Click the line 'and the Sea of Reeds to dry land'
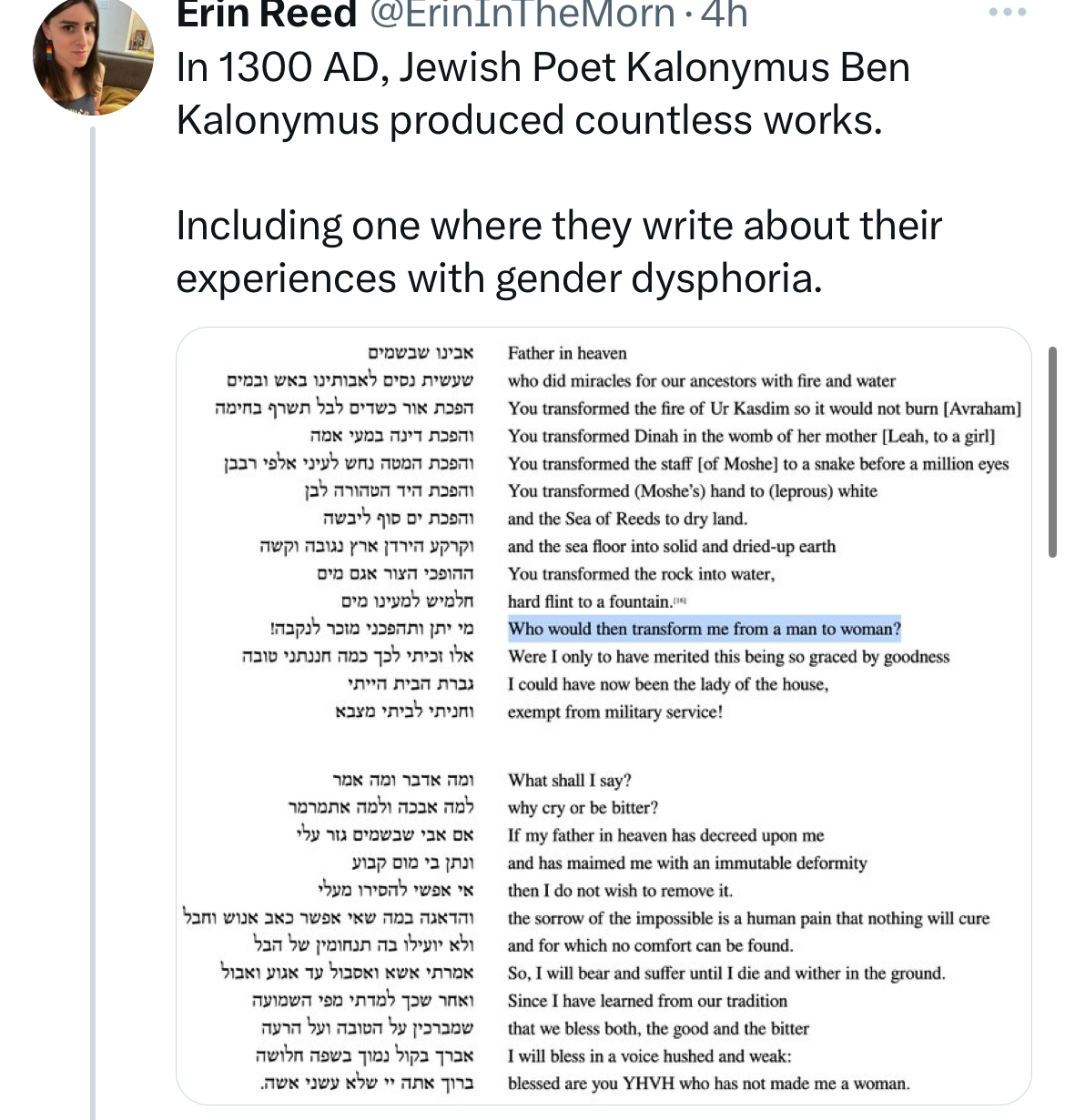This screenshot has width=1065, height=1120. click(627, 519)
